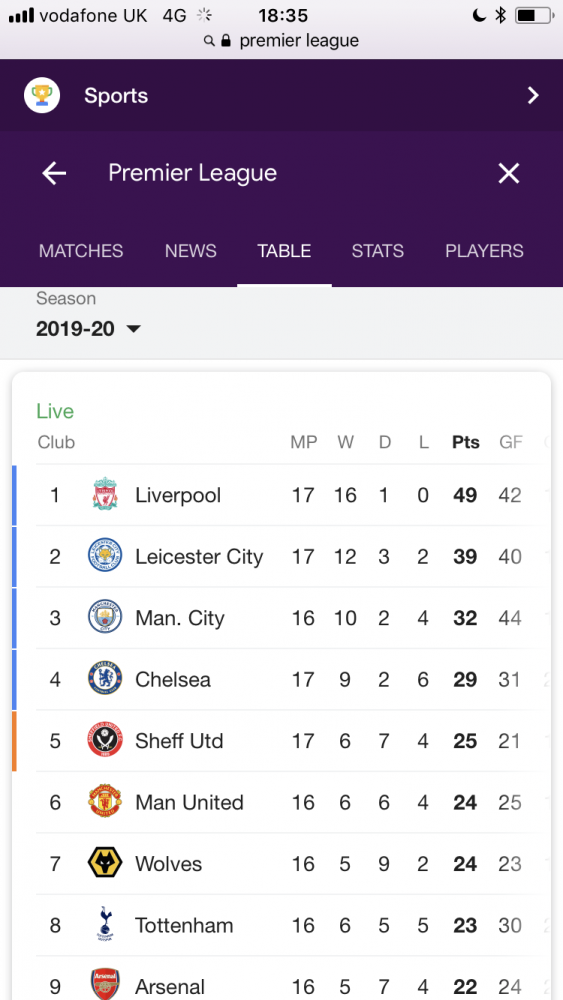Select the Stats tab
This screenshot has width=563, height=1000.
(x=377, y=251)
